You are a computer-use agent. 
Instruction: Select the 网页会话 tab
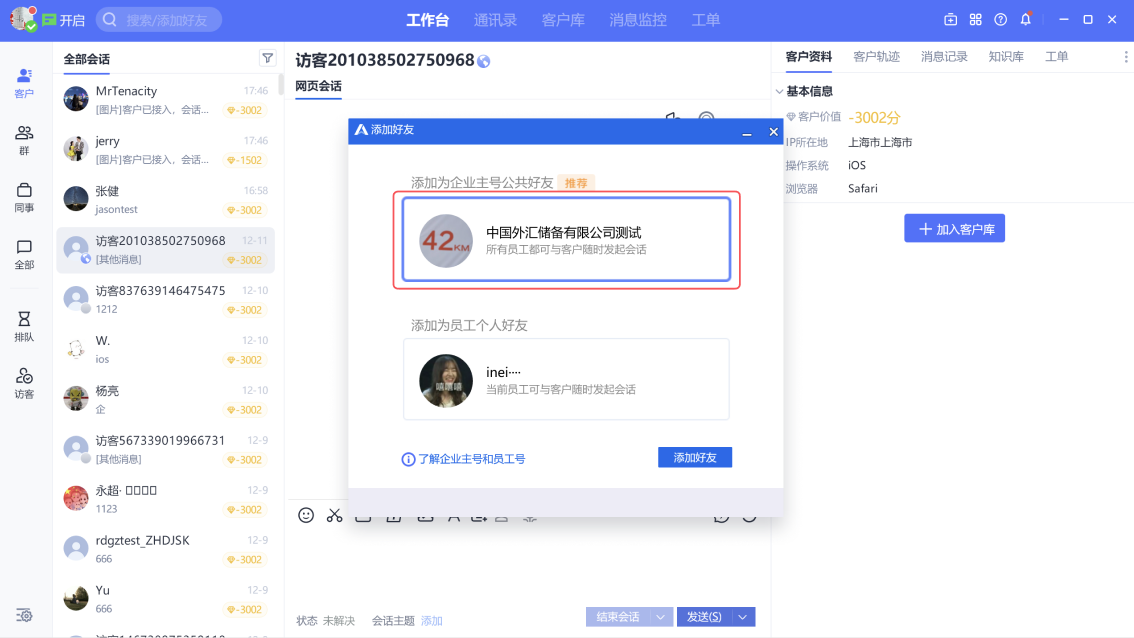coord(318,86)
